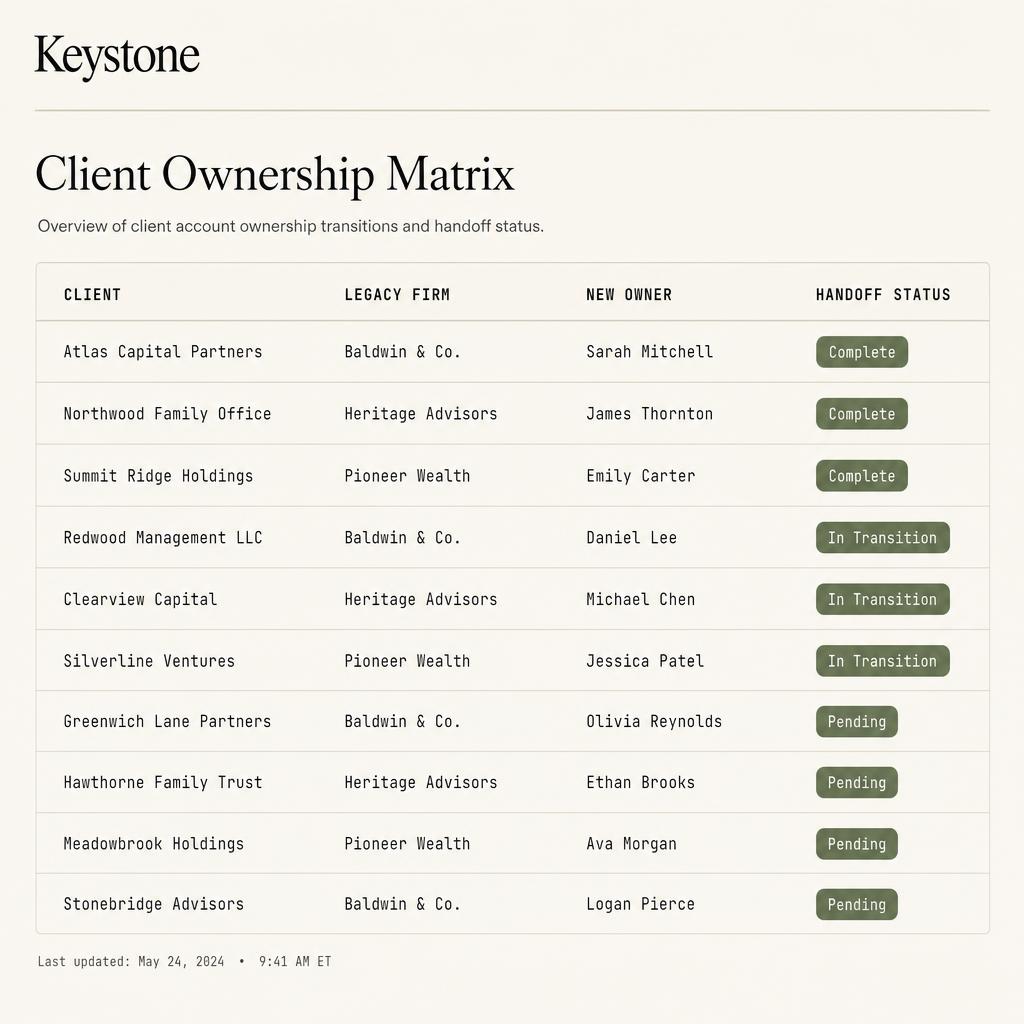The width and height of the screenshot is (1024, 1024).
Task: Click new owner Jessica Patel
Action: (x=645, y=661)
